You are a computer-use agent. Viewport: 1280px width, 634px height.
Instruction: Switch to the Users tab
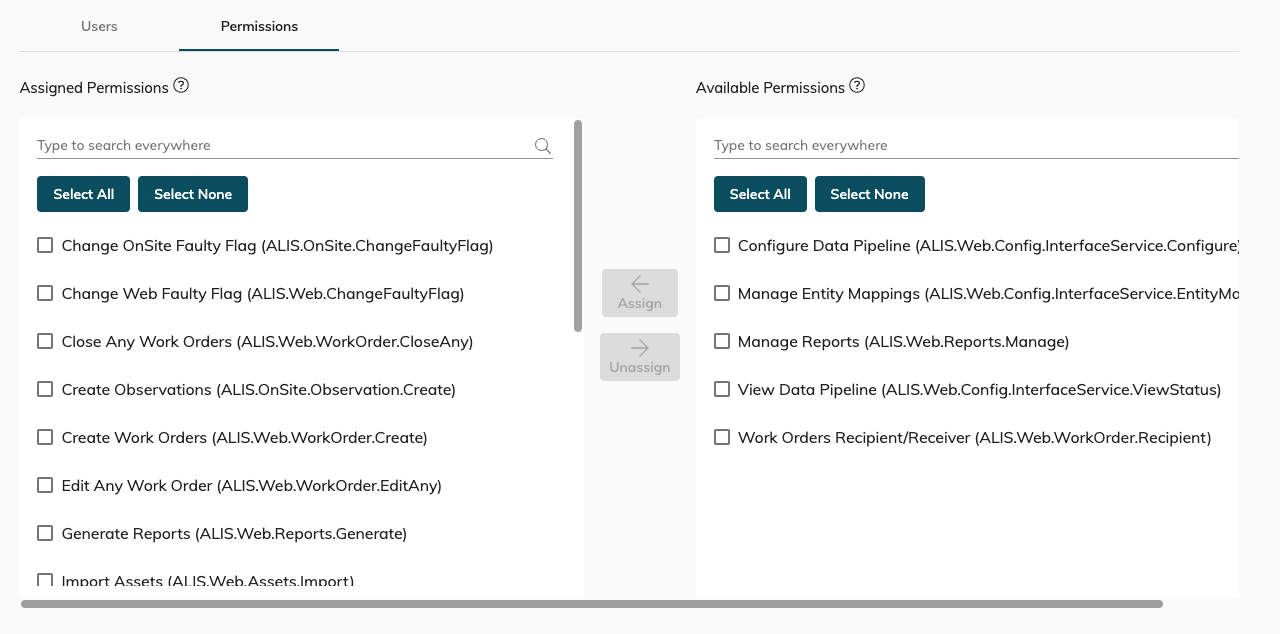[99, 26]
